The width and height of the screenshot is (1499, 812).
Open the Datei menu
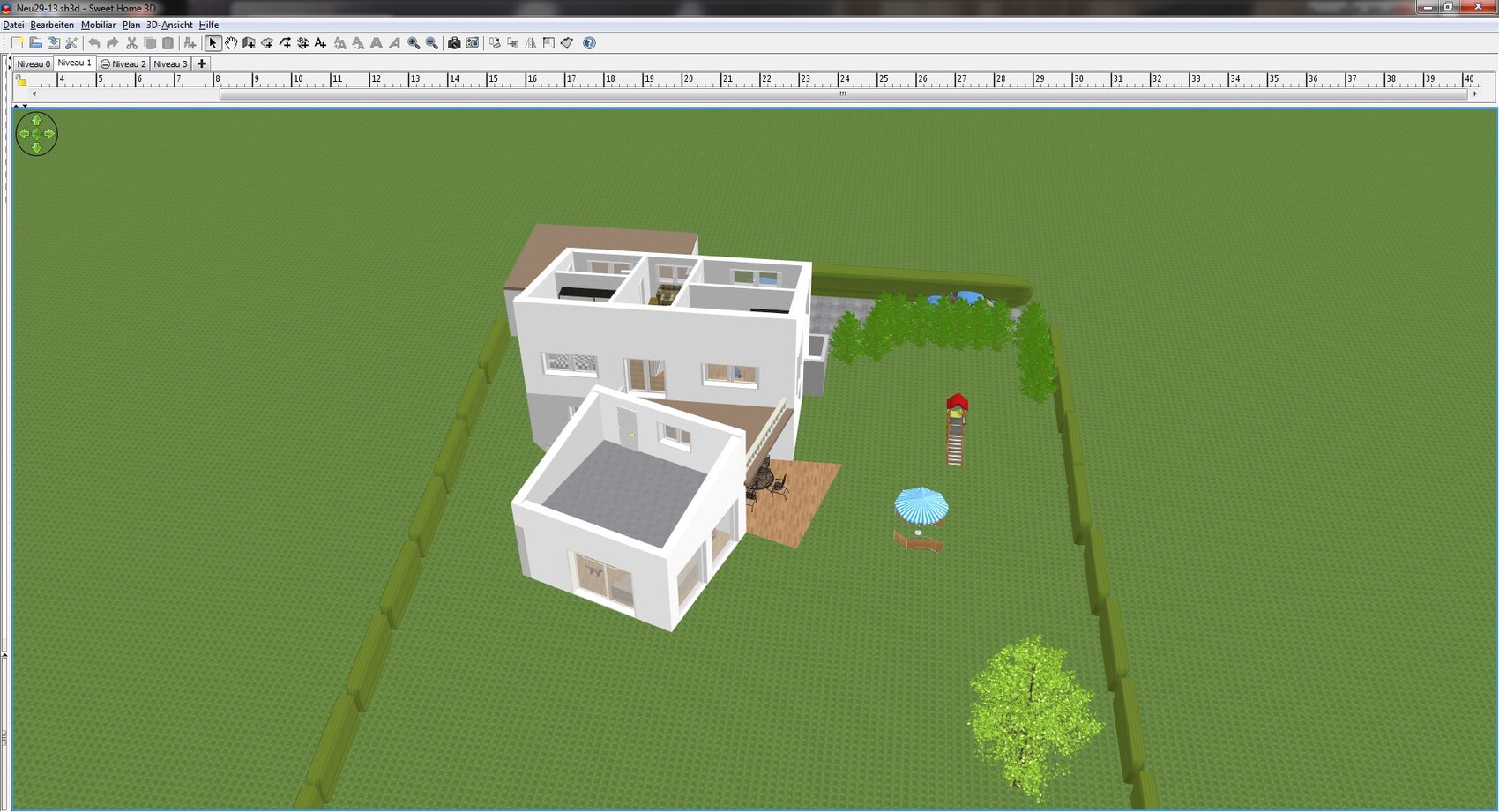(x=13, y=25)
